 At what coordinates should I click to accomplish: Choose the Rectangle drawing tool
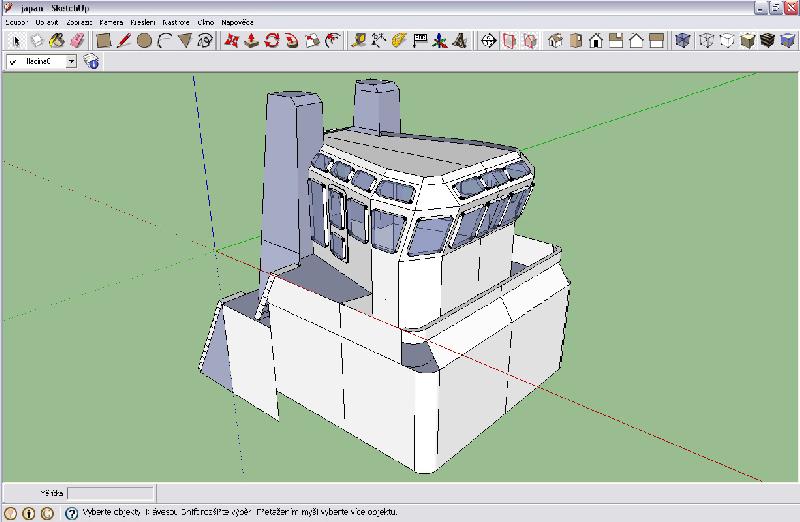104,41
